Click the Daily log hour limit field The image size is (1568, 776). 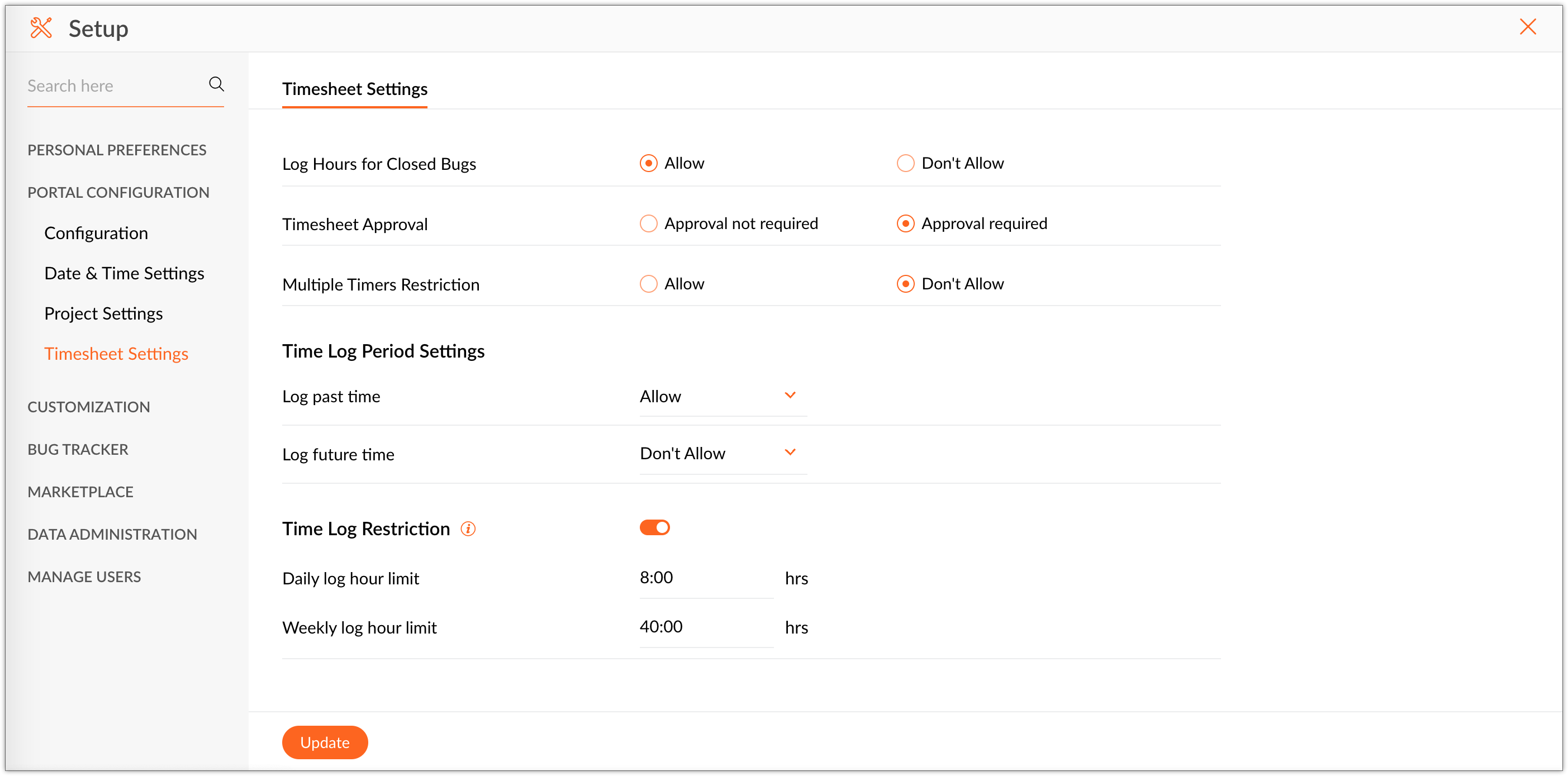pos(705,578)
